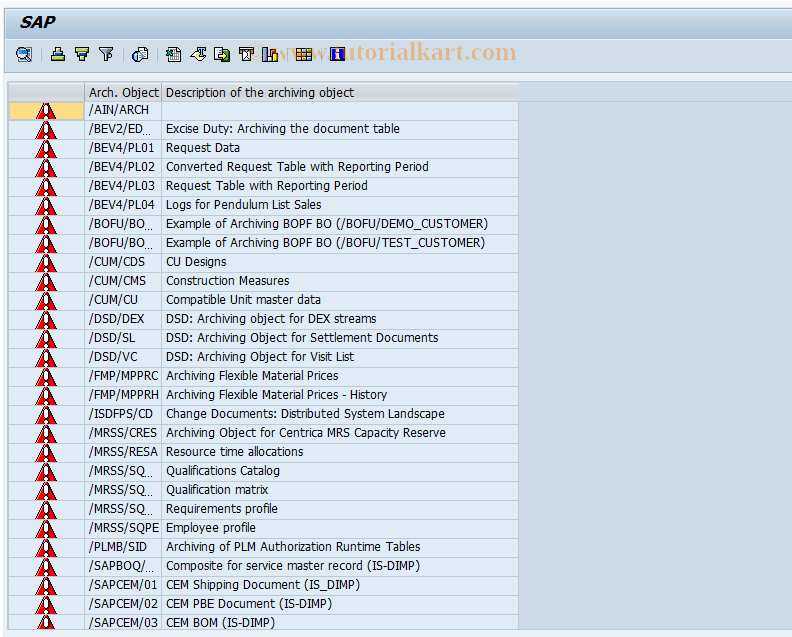Export the list to a spreadsheet
792x637 pixels.
tap(173, 54)
